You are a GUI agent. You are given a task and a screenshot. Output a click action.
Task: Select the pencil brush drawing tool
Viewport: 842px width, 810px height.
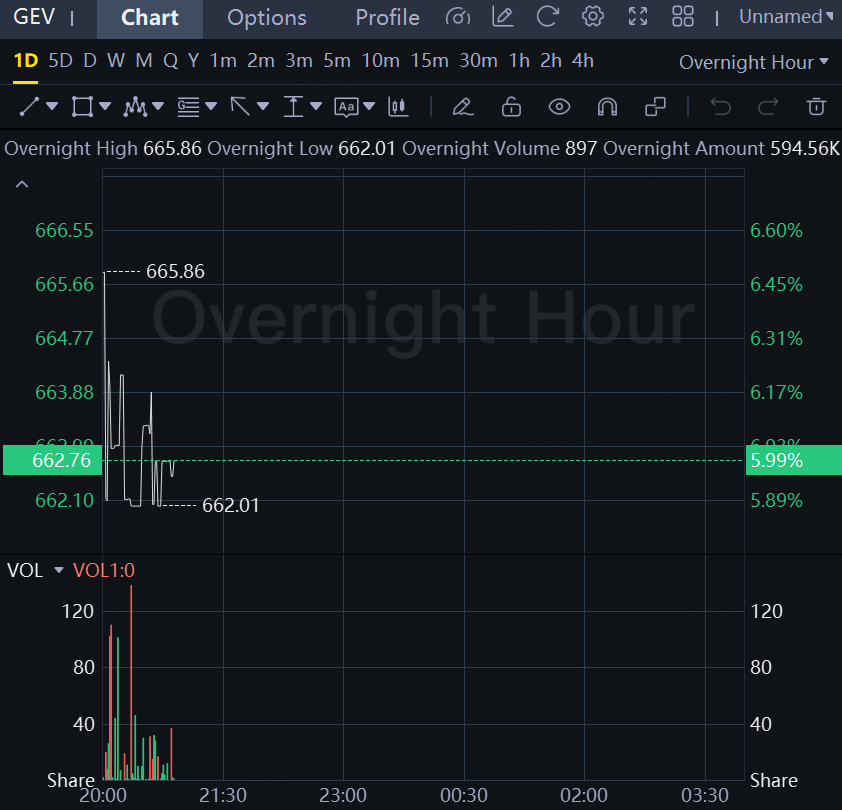pos(461,106)
